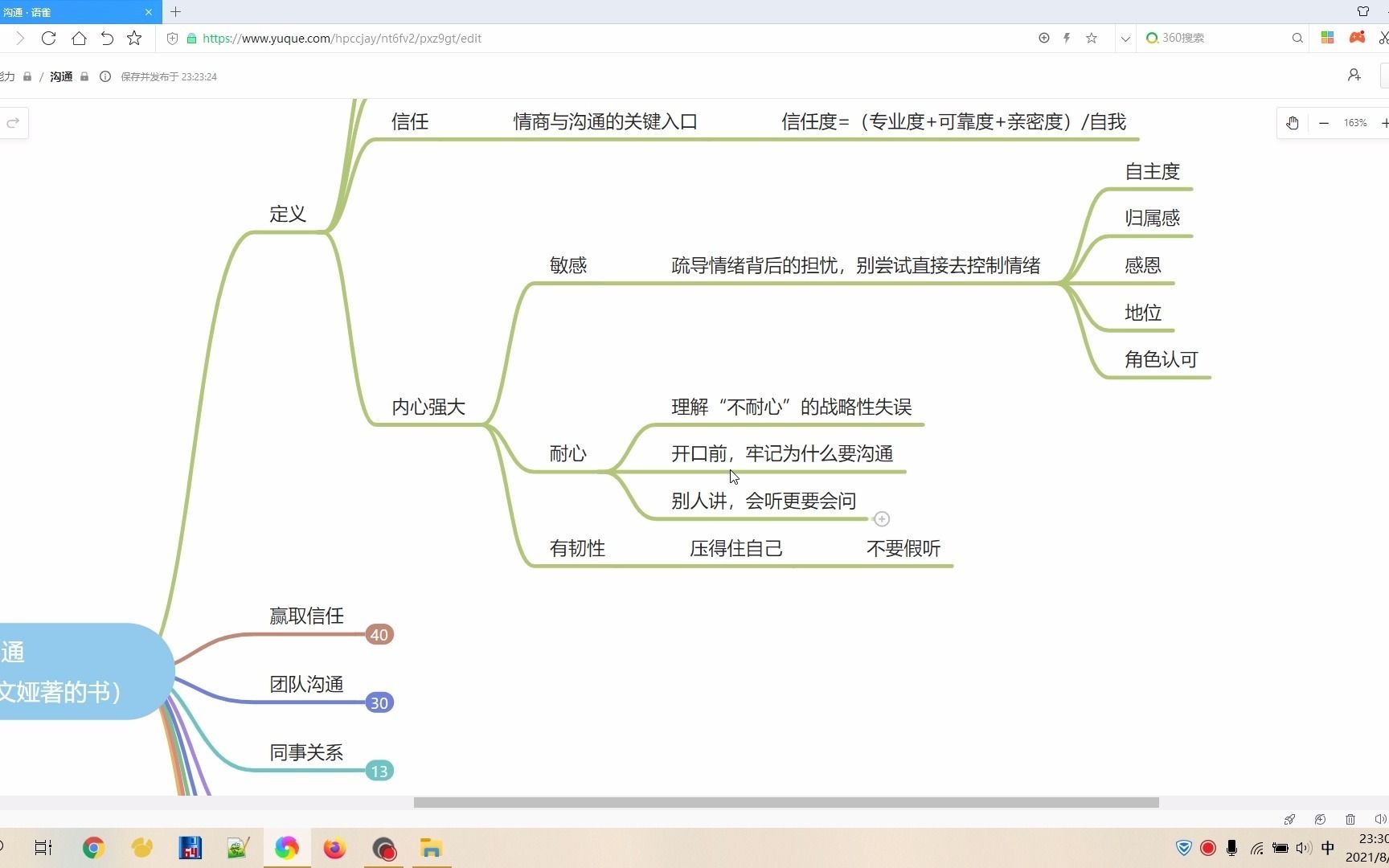
Task: Expand 赢取信任 branch badge 40
Action: tap(379, 635)
